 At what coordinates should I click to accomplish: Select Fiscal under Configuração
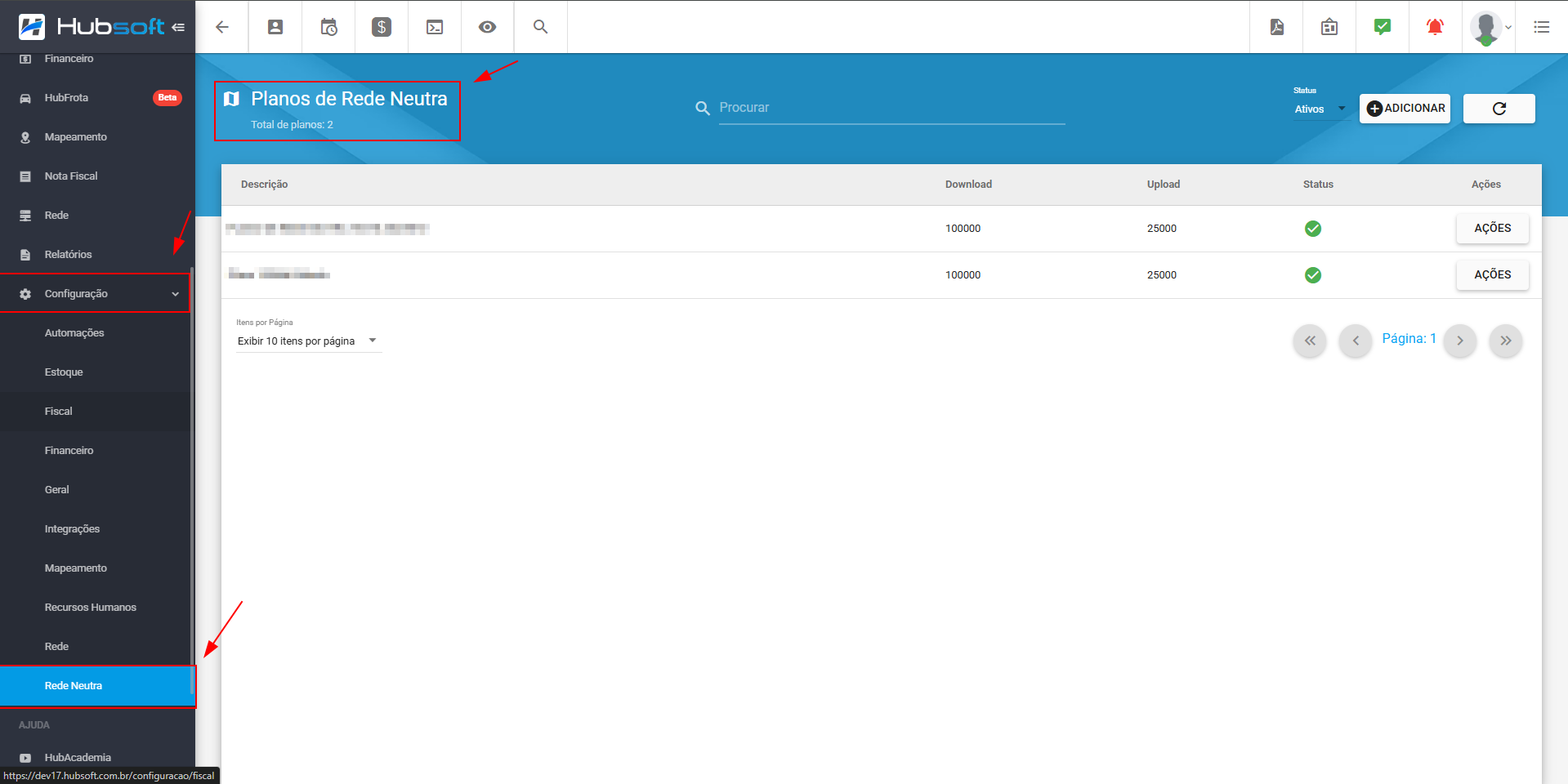point(96,412)
